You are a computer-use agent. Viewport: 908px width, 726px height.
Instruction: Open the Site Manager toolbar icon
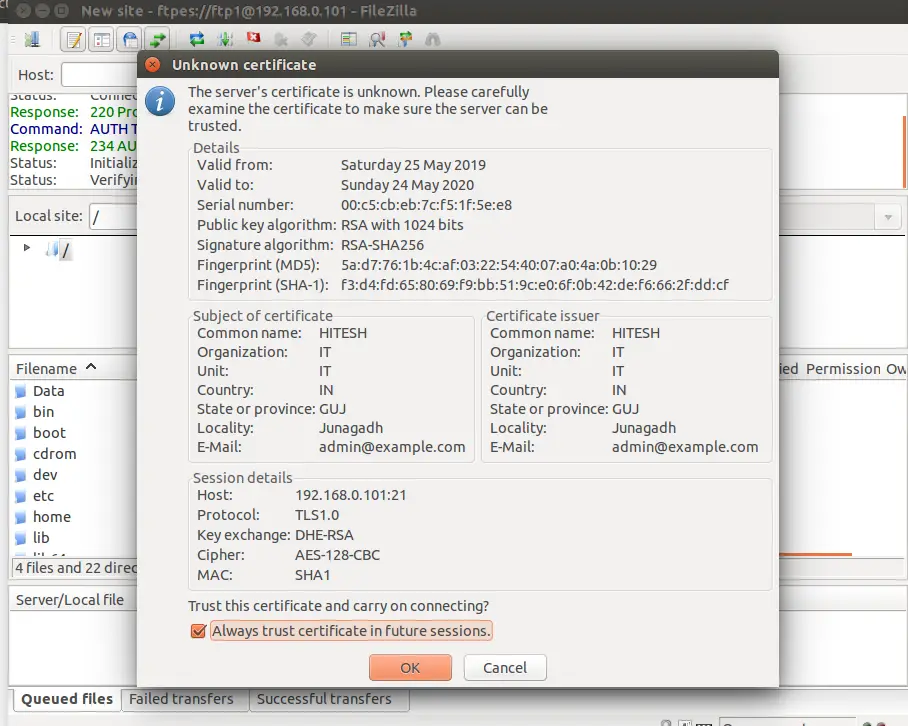click(x=32, y=39)
